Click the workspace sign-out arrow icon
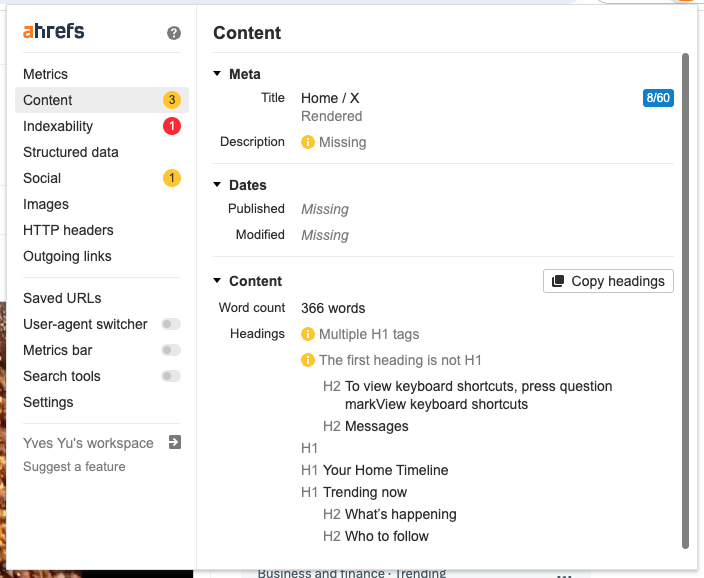 click(175, 442)
